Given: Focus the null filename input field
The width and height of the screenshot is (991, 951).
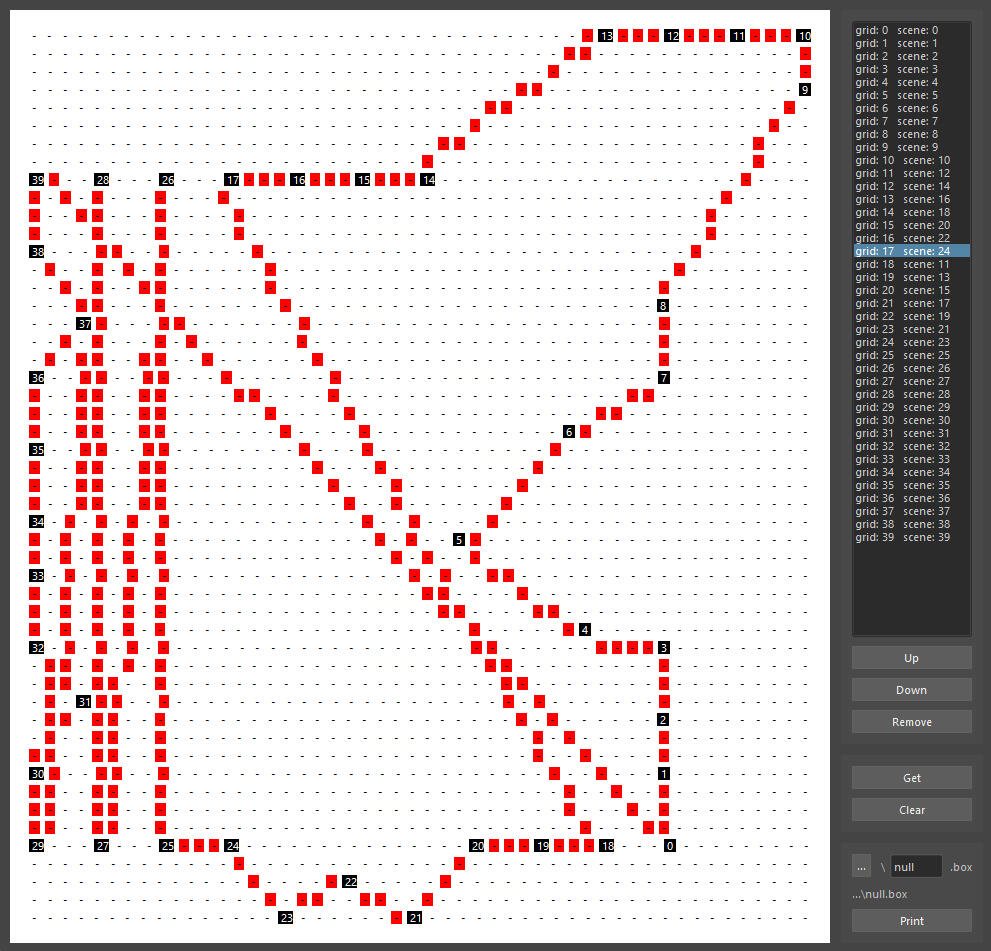Looking at the screenshot, I should tap(916, 867).
